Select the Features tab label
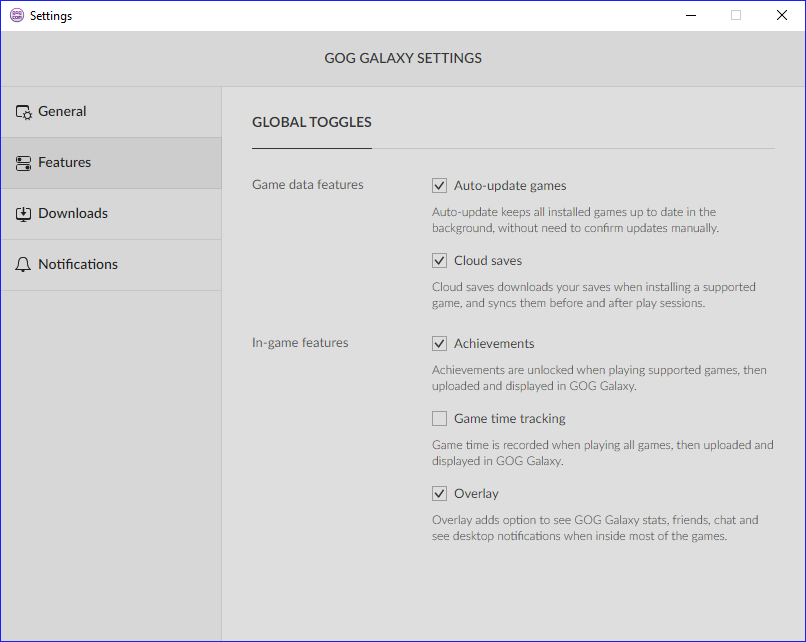Viewport: 806px width, 642px height. 64,162
